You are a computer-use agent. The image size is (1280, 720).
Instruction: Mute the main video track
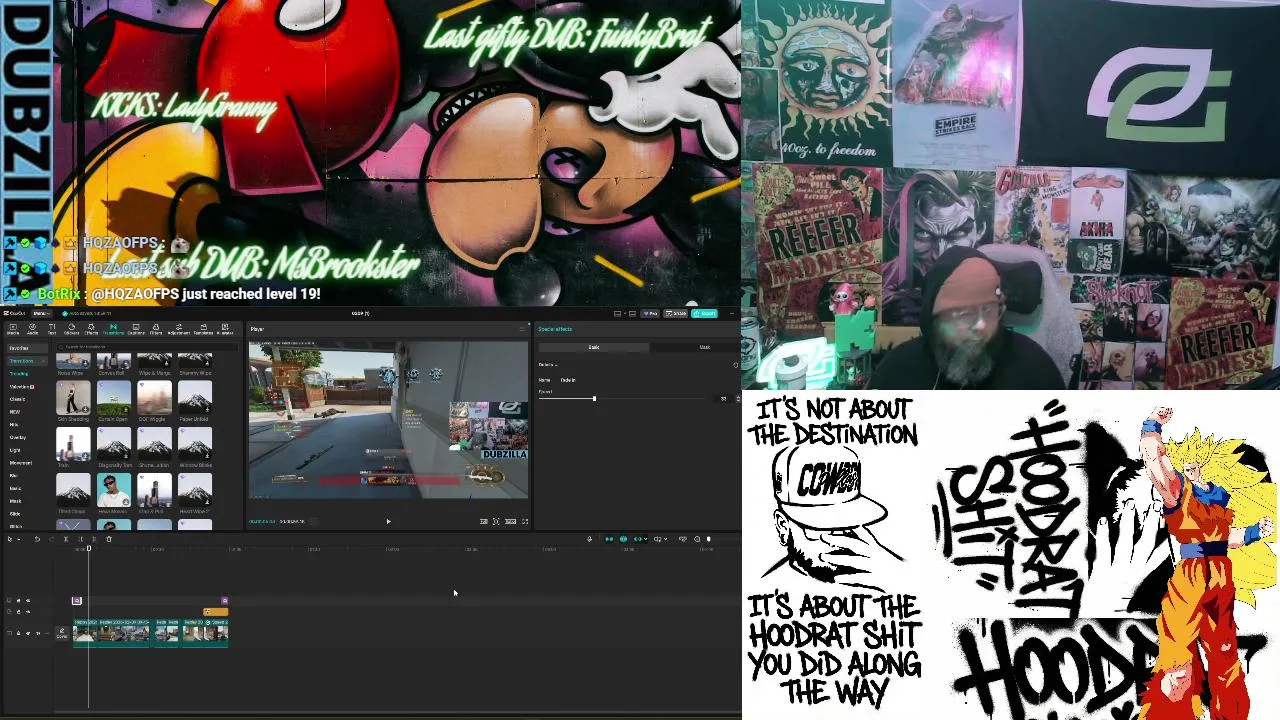pos(38,633)
